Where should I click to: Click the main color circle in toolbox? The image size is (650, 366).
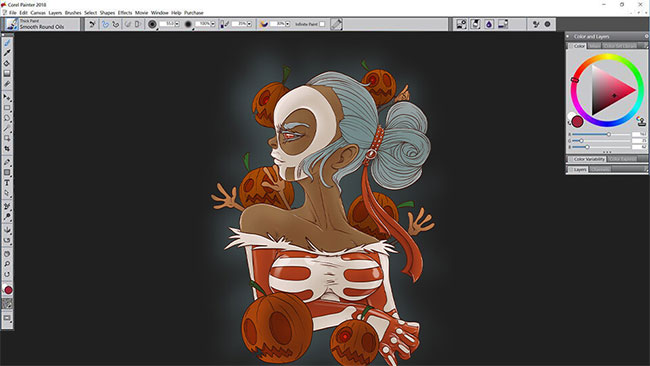coord(8,290)
